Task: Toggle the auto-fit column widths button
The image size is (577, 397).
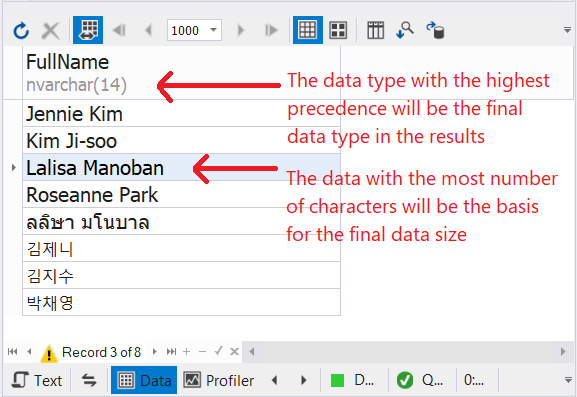Action: pos(88,30)
